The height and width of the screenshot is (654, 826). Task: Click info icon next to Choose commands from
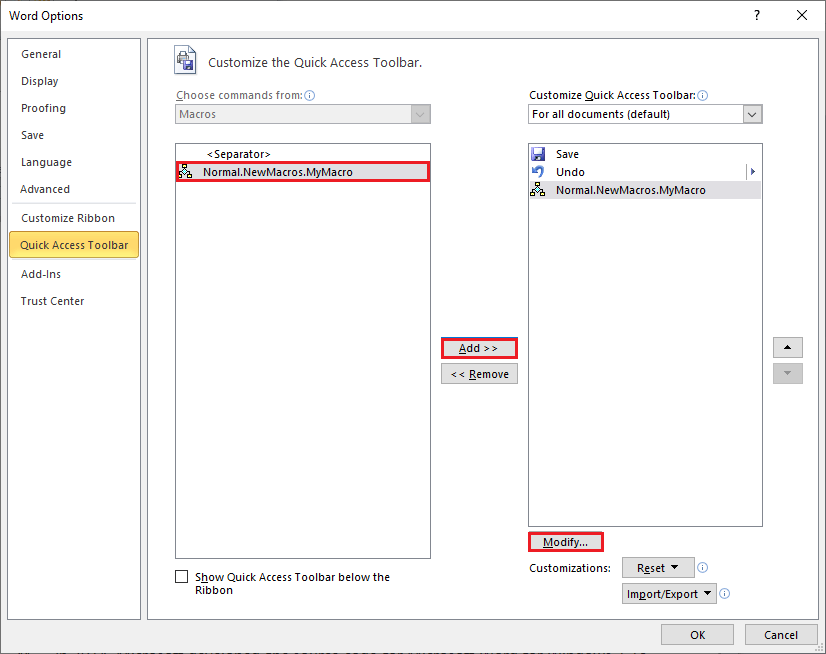[x=310, y=95]
